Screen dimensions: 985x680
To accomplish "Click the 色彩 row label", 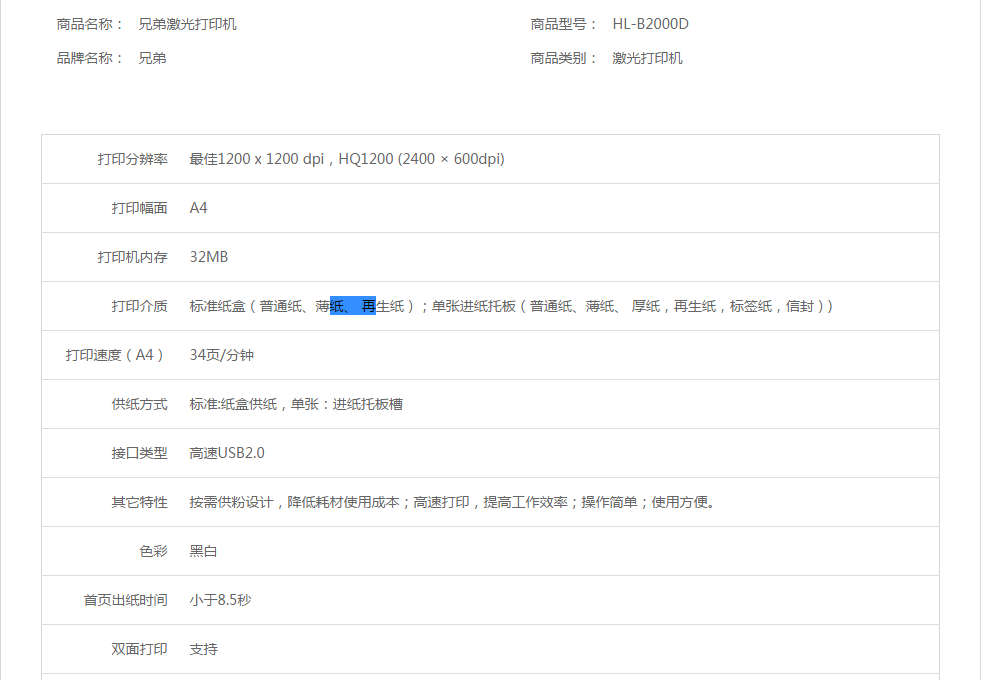I will pyautogui.click(x=153, y=552).
